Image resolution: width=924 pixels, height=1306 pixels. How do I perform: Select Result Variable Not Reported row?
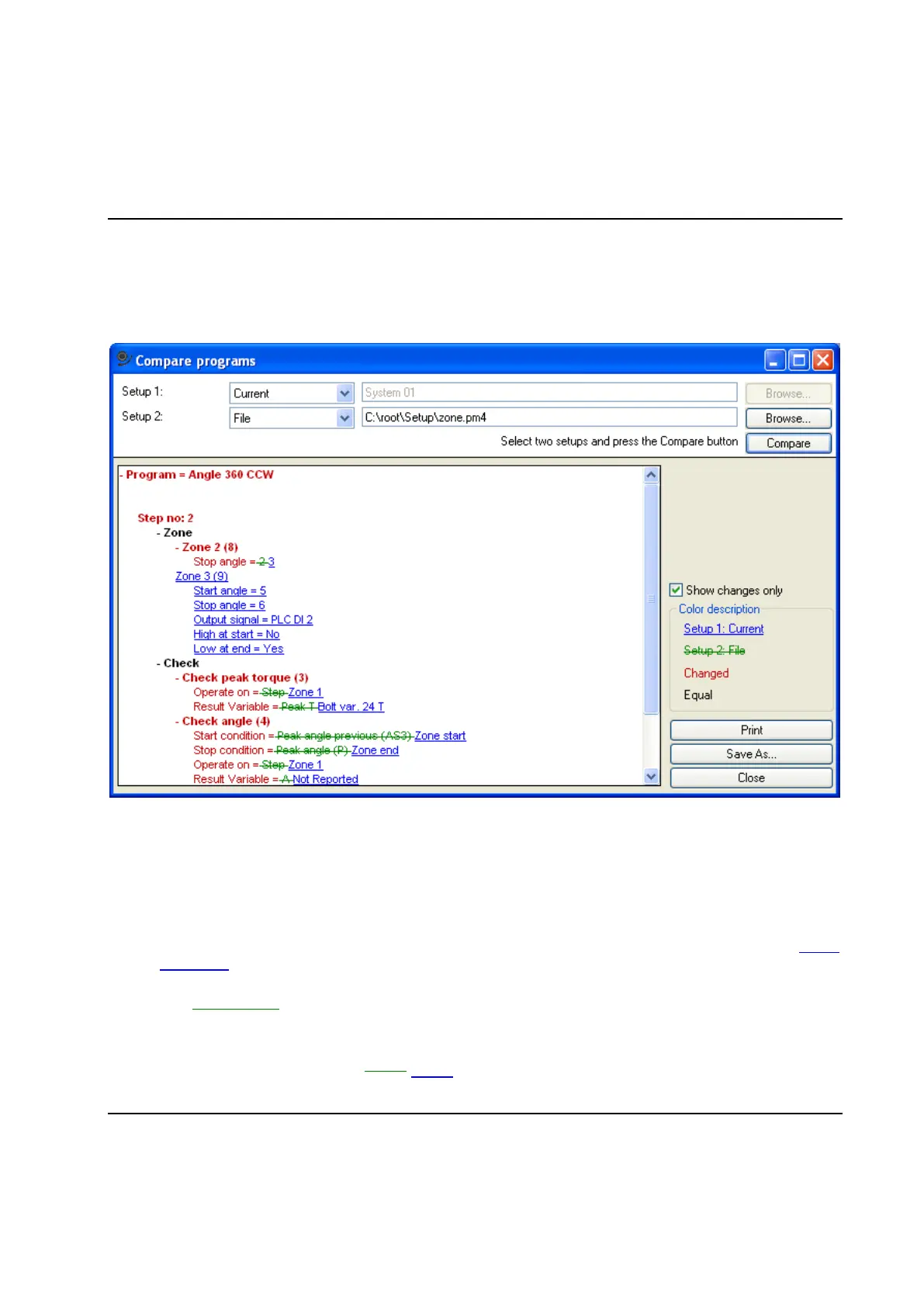pos(275,779)
